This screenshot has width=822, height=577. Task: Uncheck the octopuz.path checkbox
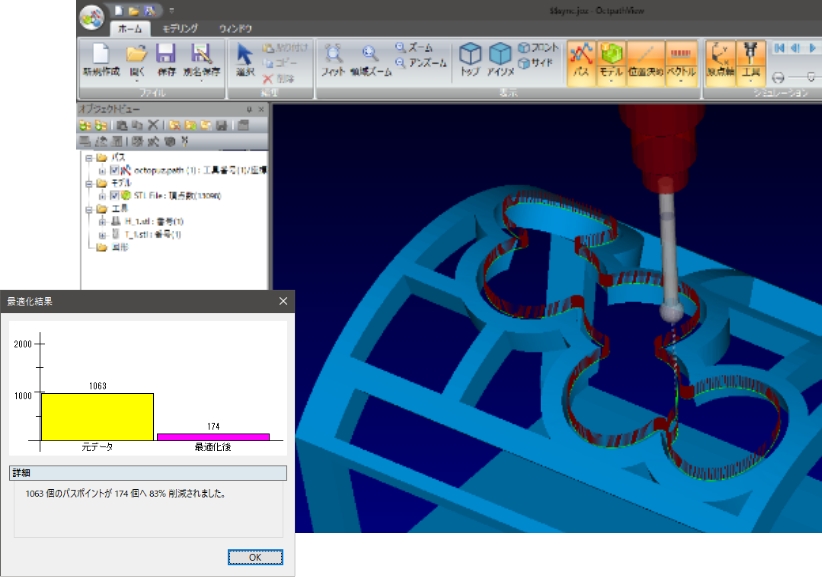(x=115, y=171)
